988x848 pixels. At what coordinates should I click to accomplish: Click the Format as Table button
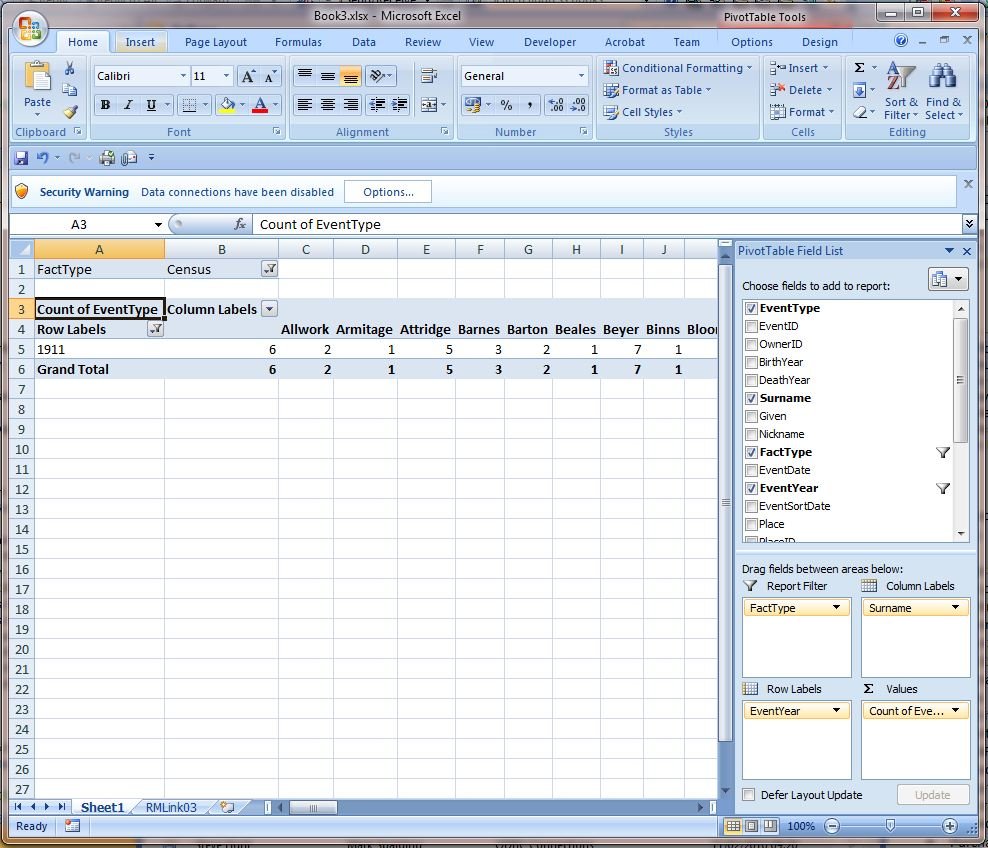pyautogui.click(x=657, y=90)
